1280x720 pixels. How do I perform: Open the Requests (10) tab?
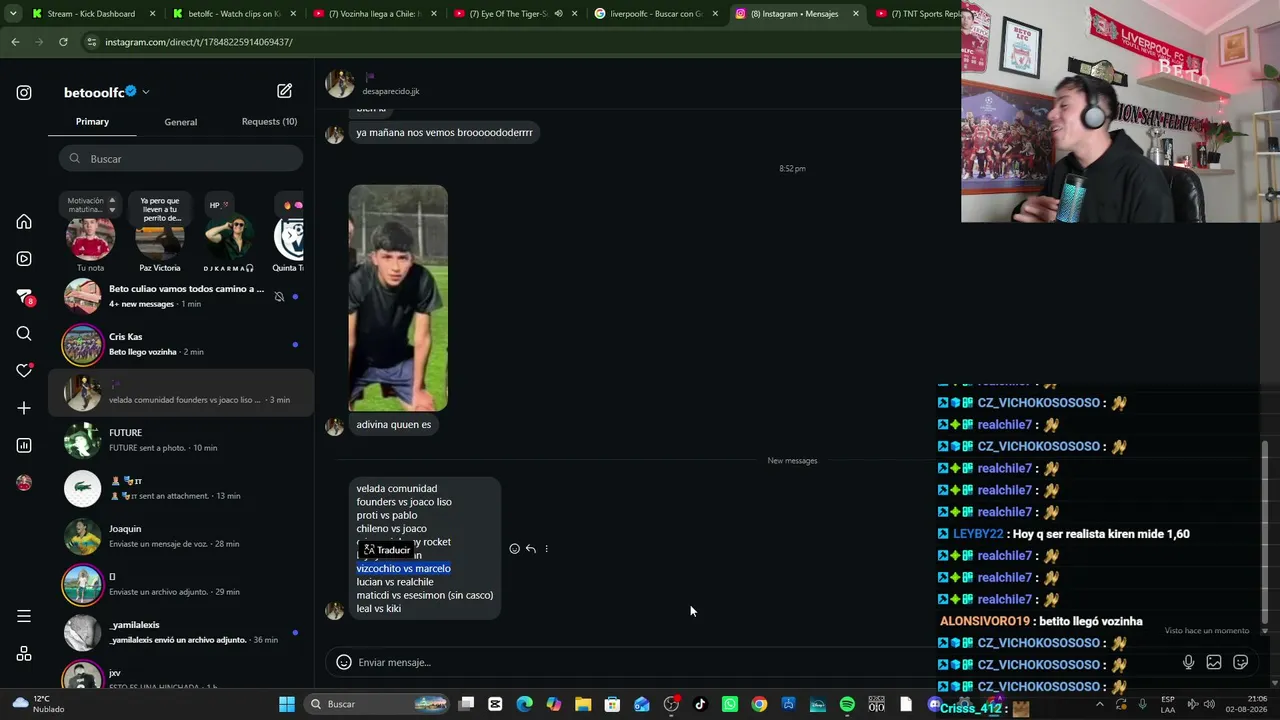coord(269,122)
